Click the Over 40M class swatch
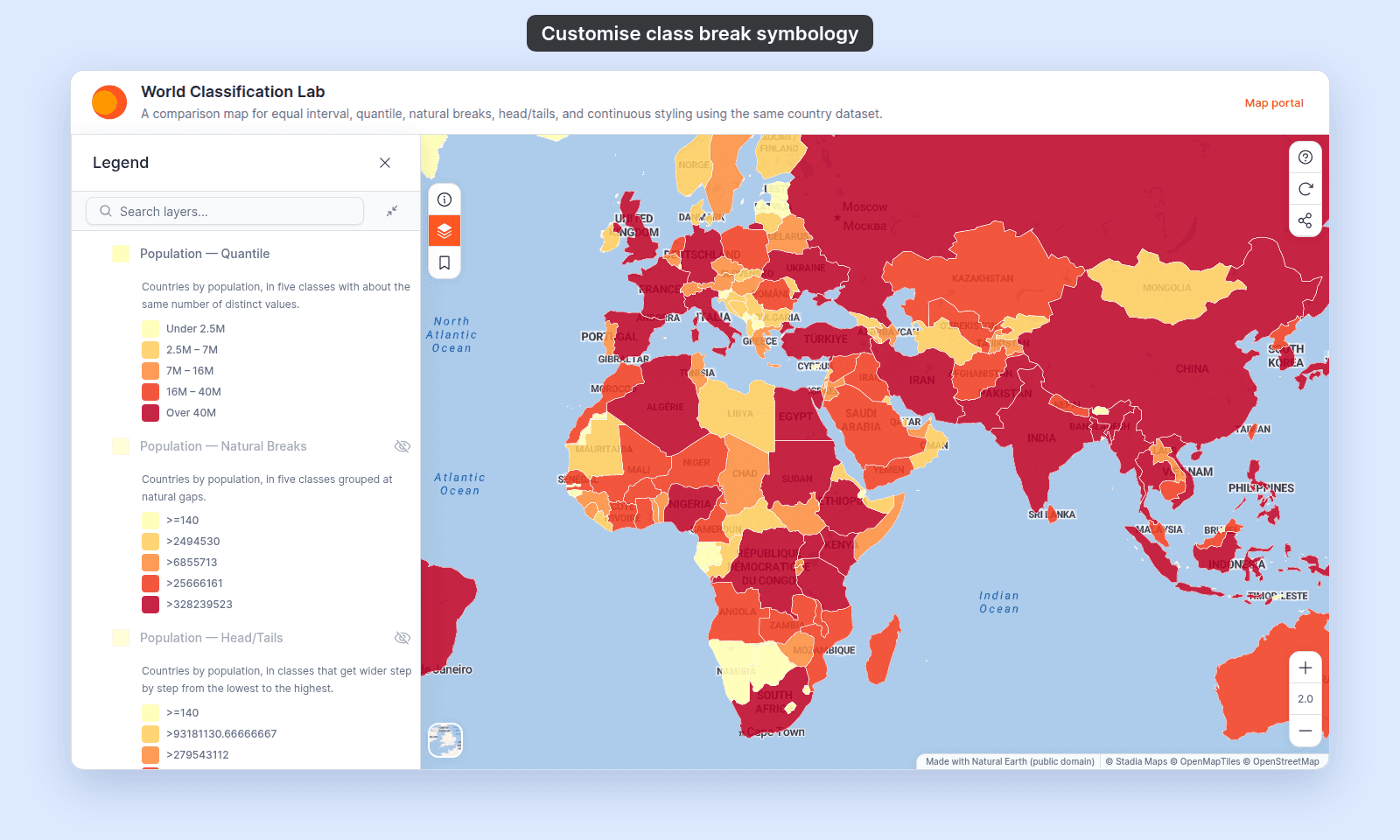 pyautogui.click(x=150, y=413)
